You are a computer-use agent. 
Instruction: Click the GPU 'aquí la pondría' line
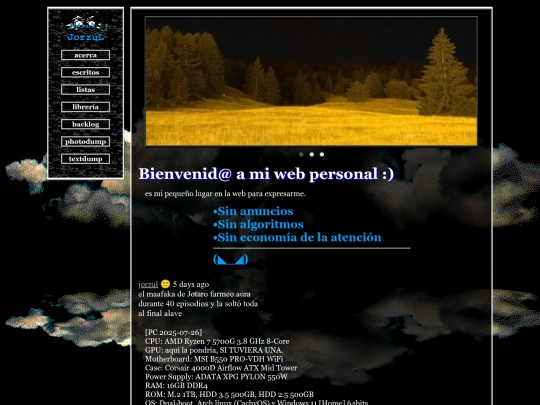pos(214,350)
